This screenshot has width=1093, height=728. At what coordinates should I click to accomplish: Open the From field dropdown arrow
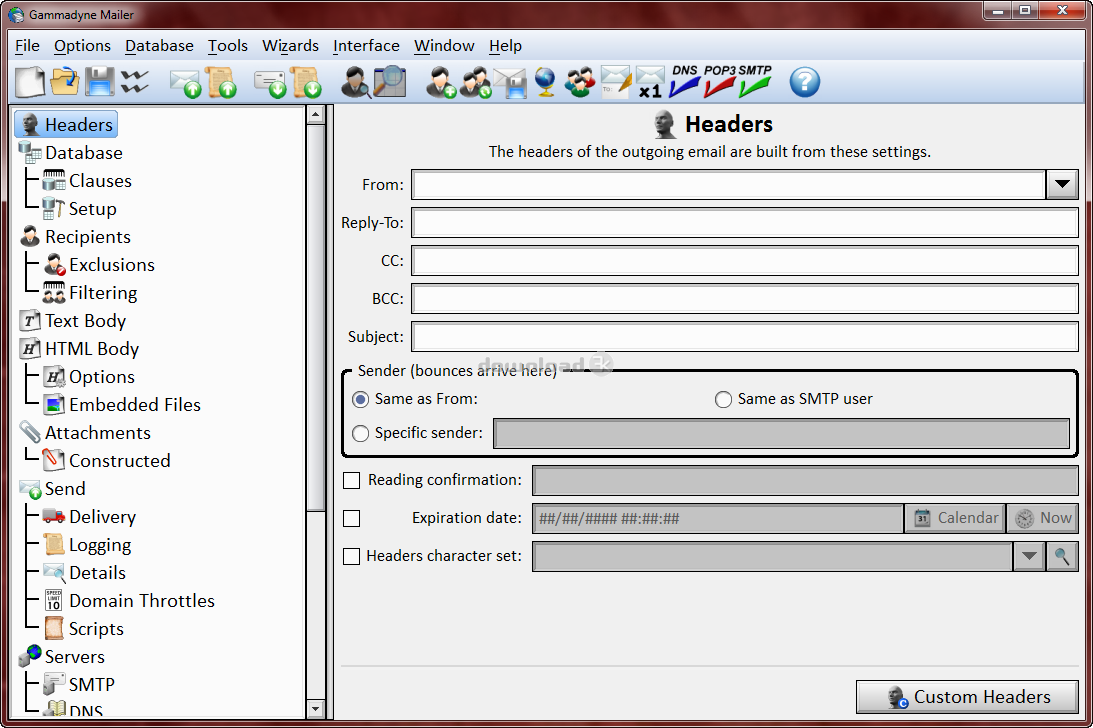point(1062,185)
